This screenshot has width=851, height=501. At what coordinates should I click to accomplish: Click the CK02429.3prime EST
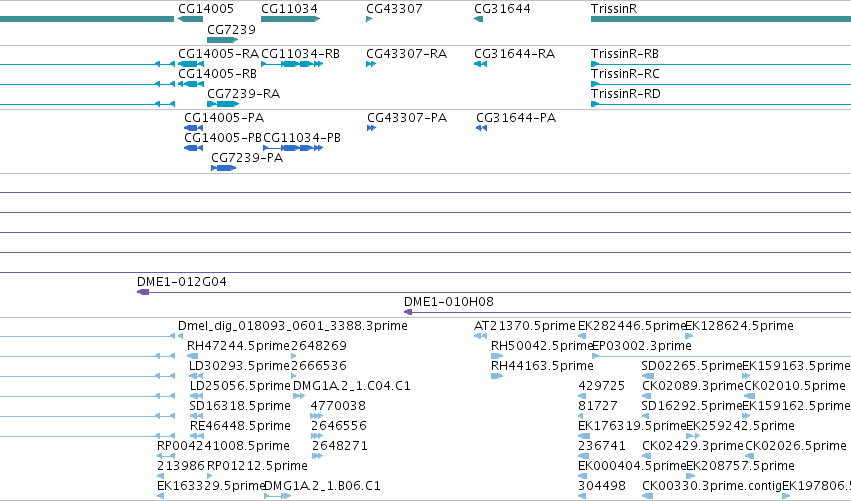(646, 456)
